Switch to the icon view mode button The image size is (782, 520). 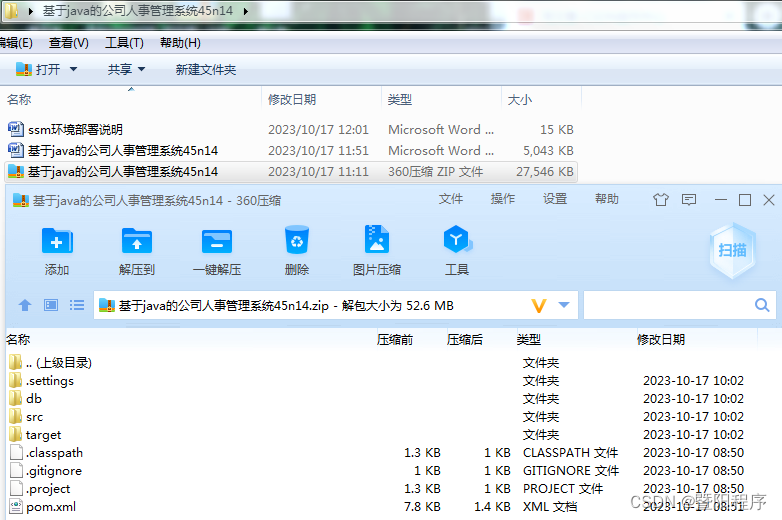(51, 305)
